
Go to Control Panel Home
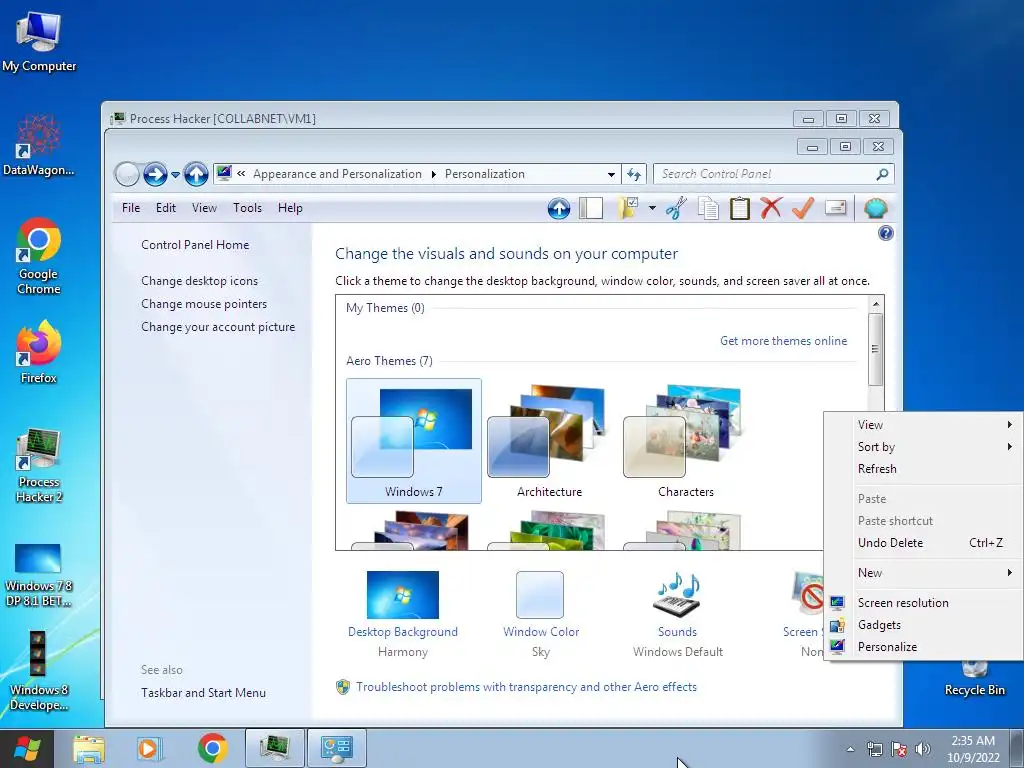[x=195, y=245]
